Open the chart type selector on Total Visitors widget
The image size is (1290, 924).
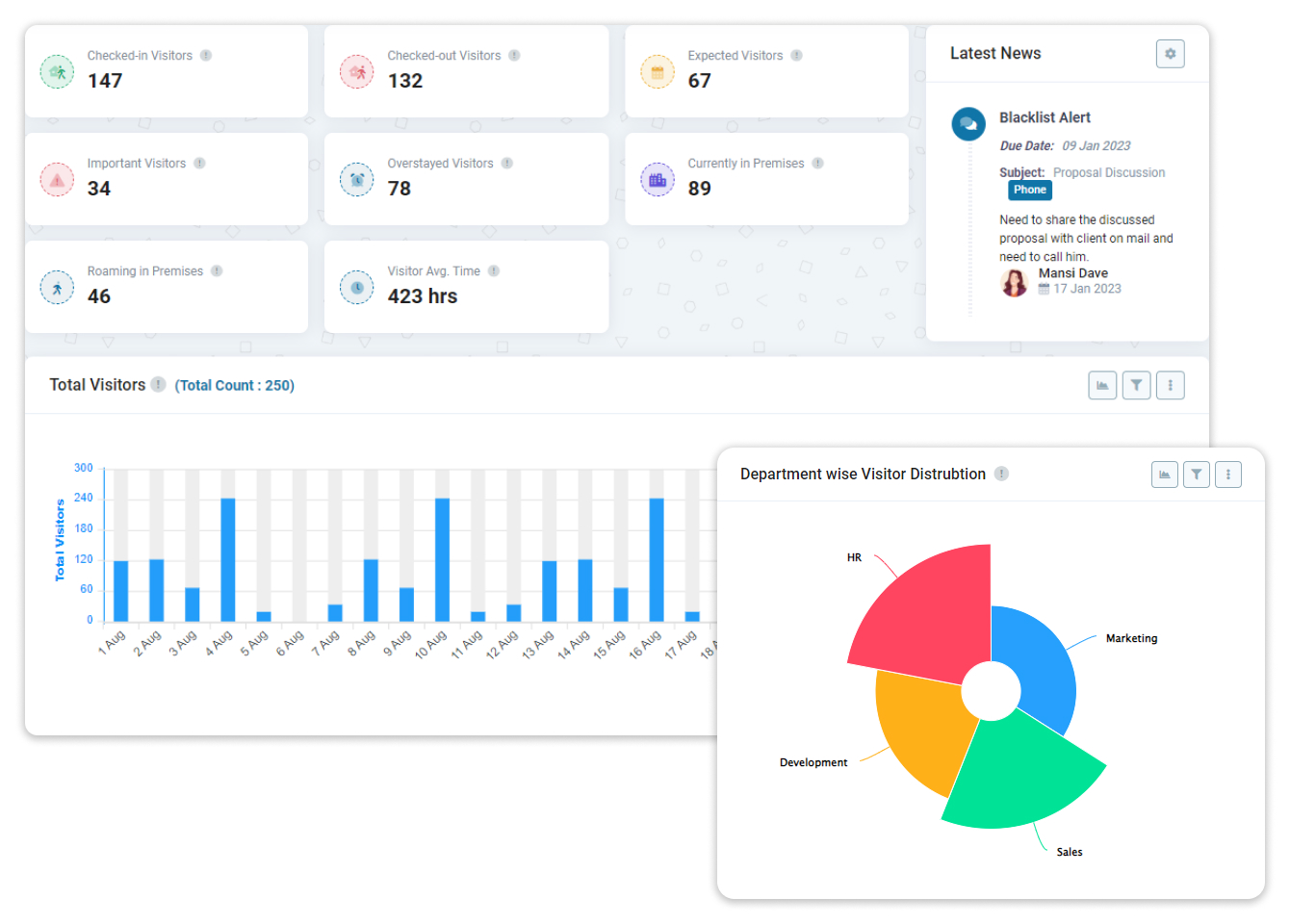(x=1102, y=385)
